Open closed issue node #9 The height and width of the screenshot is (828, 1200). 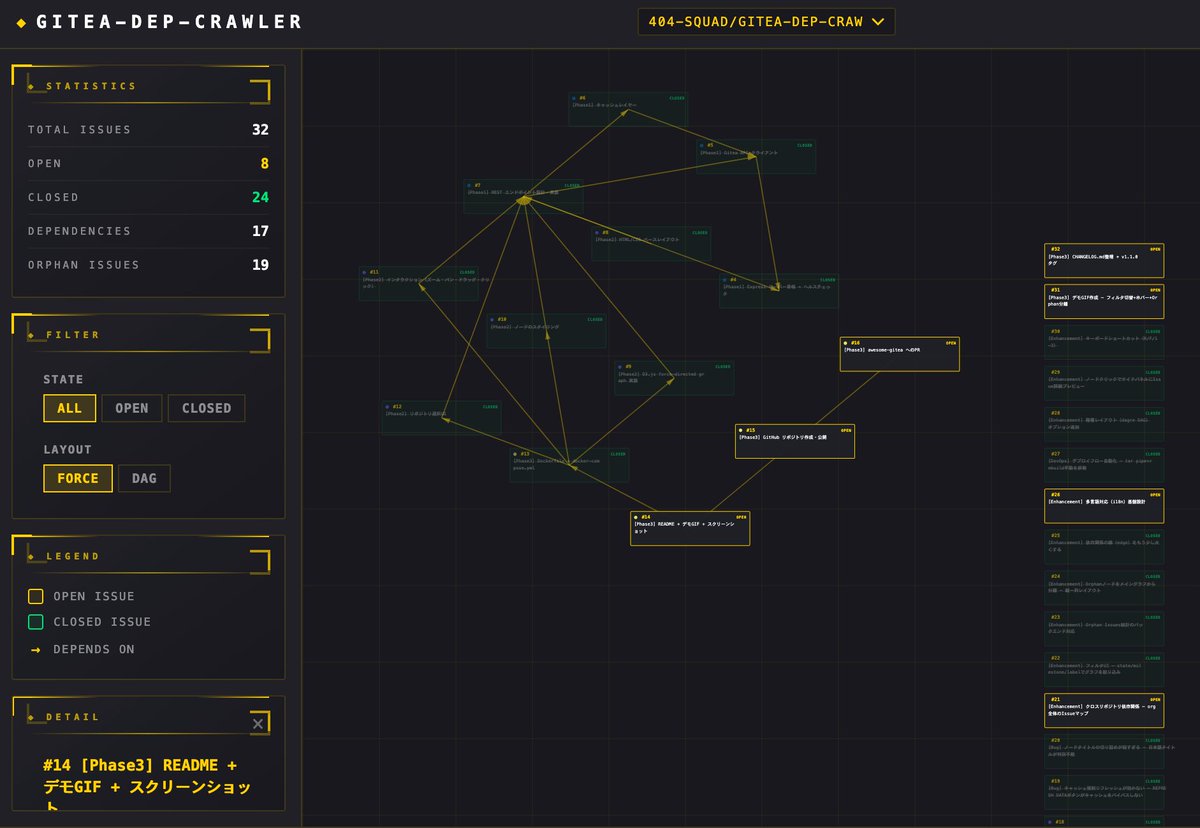point(674,377)
